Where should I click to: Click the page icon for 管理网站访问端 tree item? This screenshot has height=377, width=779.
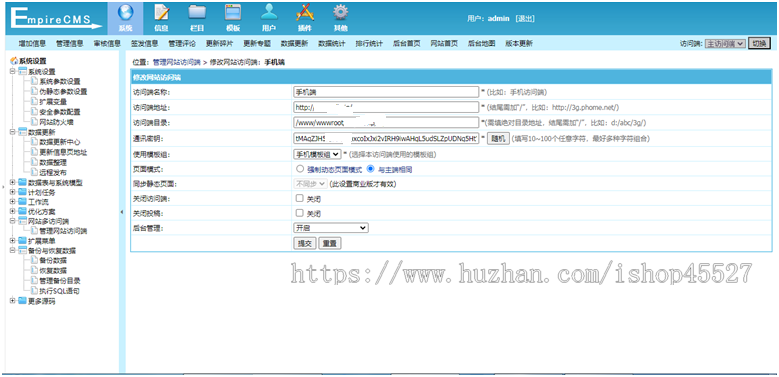pyautogui.click(x=34, y=231)
